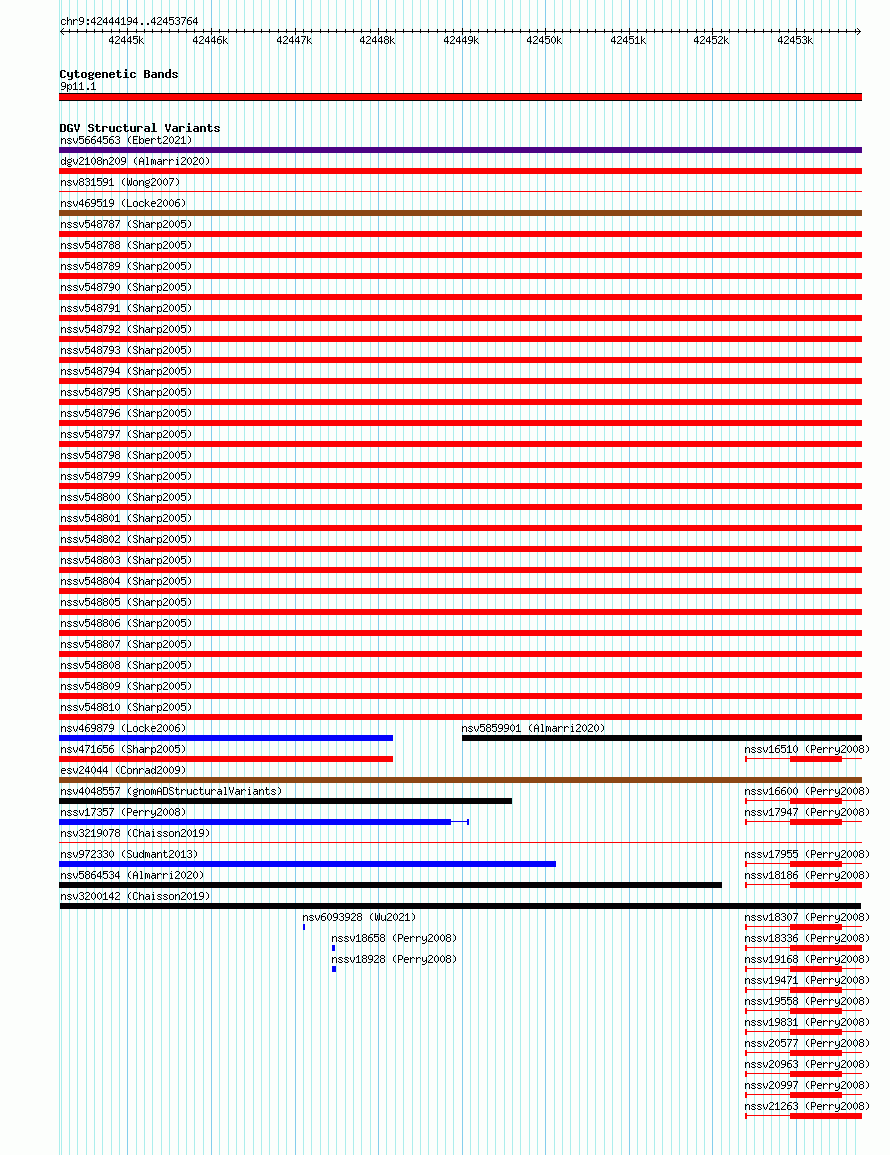Select nssv548795 (Sharp2005) label
This screenshot has width=890, height=1155.
coord(126,392)
